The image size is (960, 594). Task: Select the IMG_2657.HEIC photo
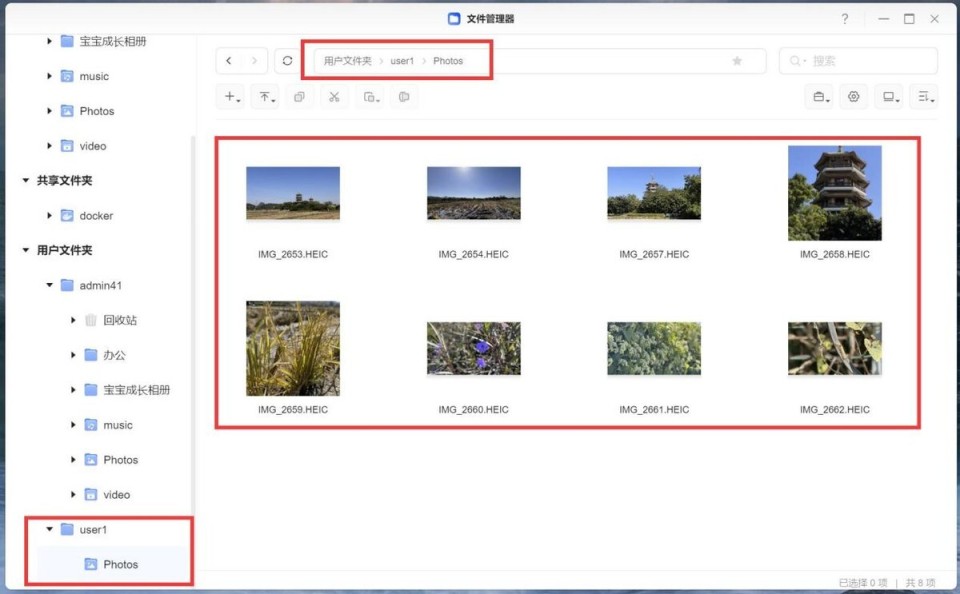point(654,193)
